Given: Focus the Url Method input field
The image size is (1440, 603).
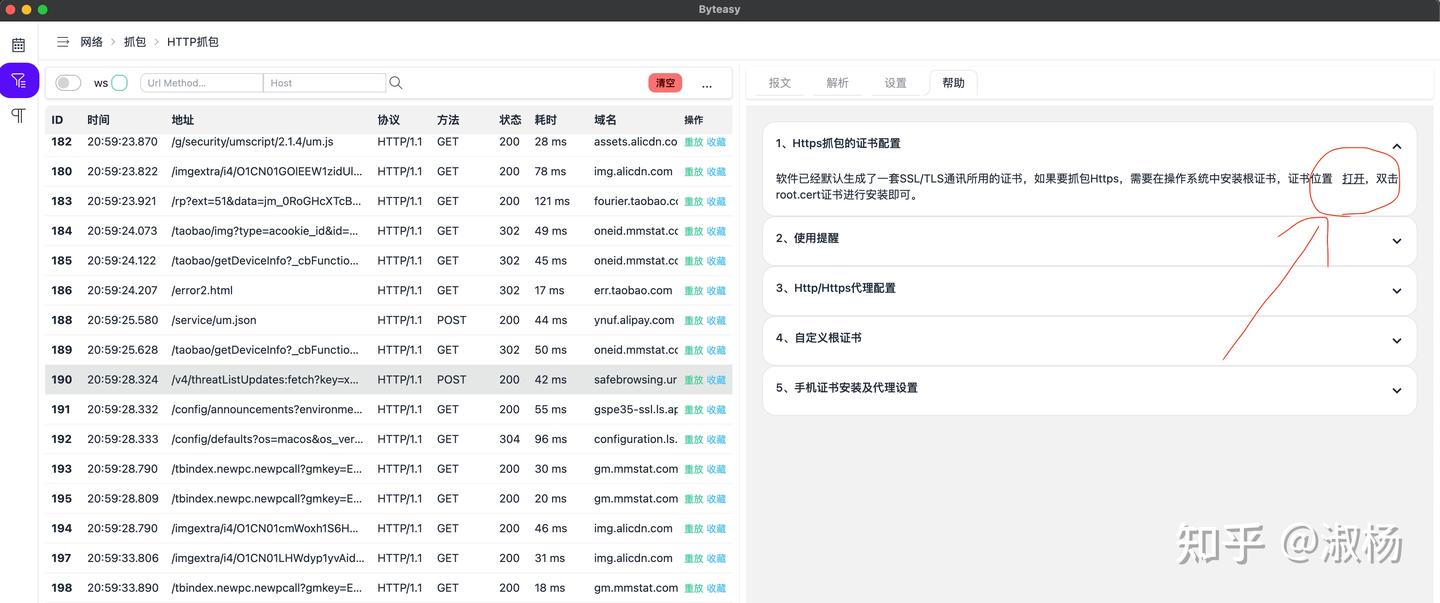Looking at the screenshot, I should click(x=202, y=83).
